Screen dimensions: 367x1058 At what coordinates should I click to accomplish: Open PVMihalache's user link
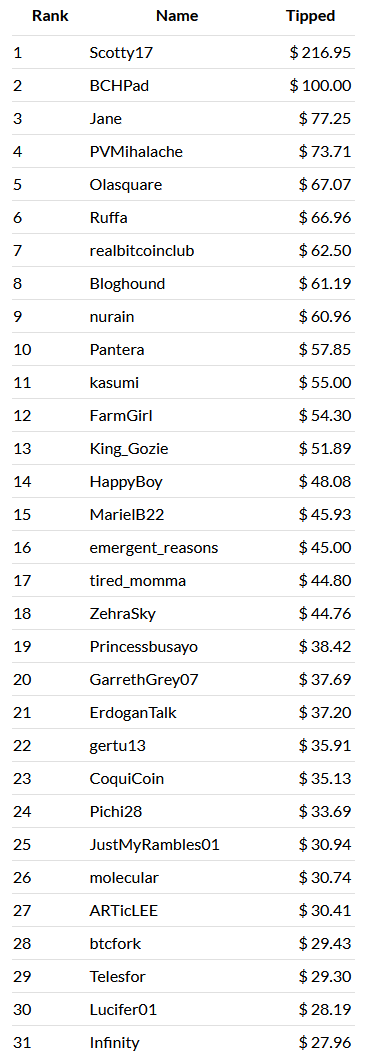click(136, 152)
